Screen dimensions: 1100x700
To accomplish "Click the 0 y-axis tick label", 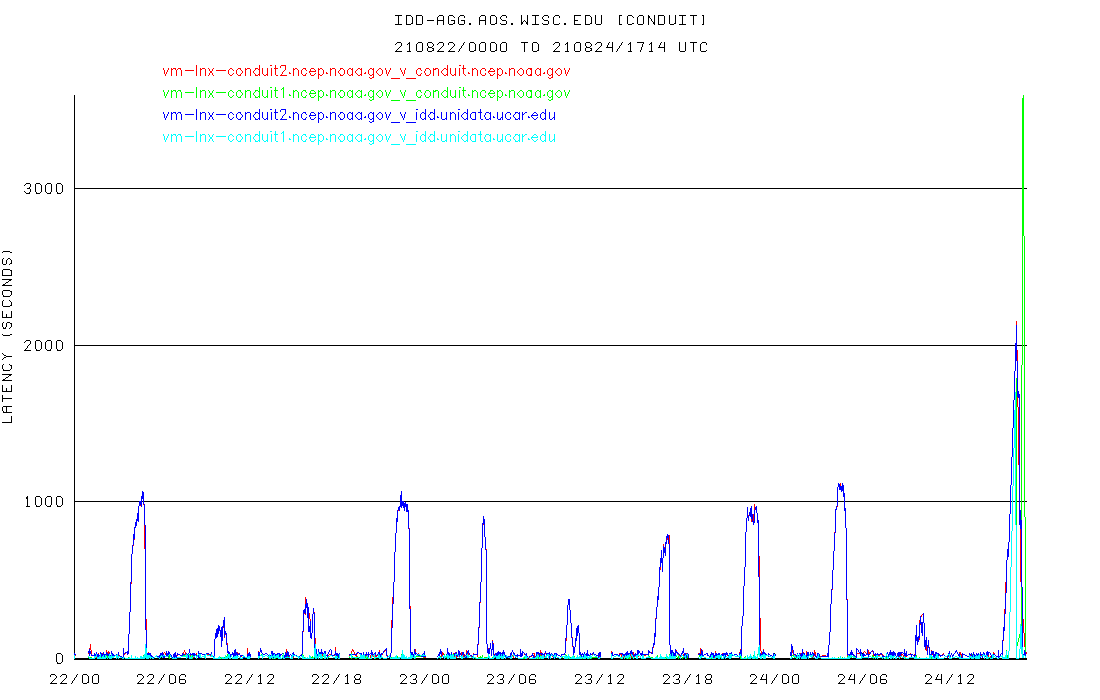I will click(x=60, y=659).
